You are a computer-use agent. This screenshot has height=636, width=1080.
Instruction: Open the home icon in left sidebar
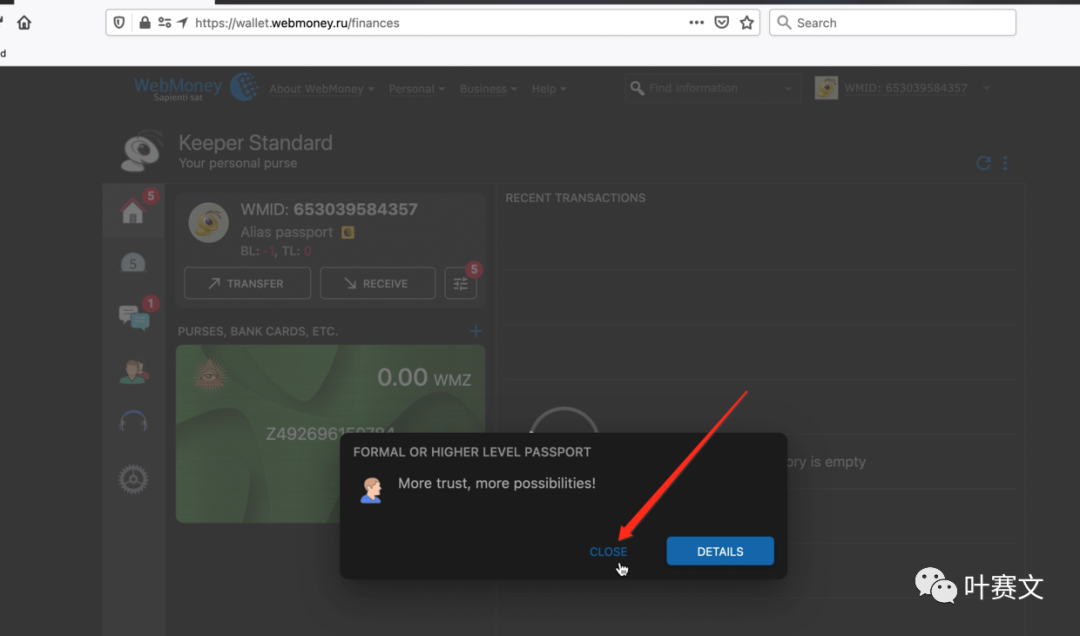[x=132, y=212]
